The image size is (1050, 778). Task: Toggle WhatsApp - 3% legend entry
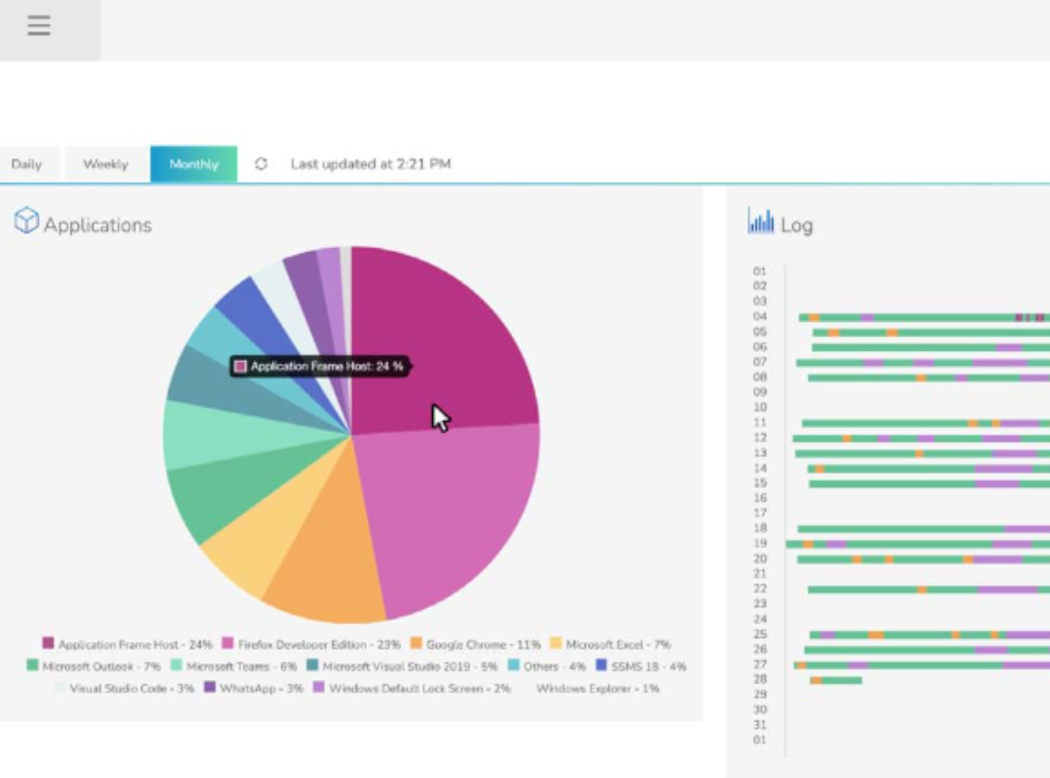click(254, 688)
